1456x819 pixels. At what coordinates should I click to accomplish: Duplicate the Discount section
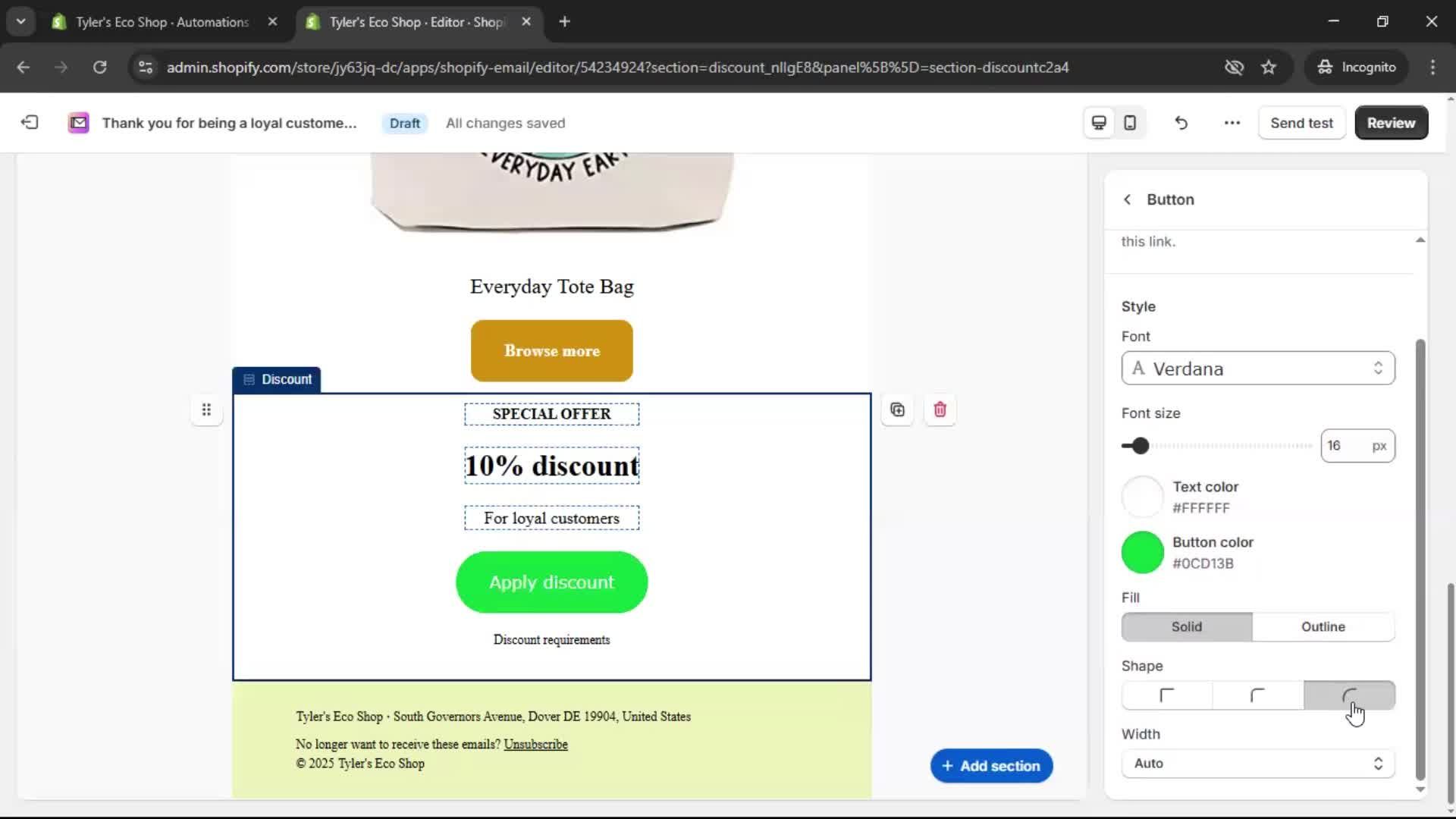897,409
